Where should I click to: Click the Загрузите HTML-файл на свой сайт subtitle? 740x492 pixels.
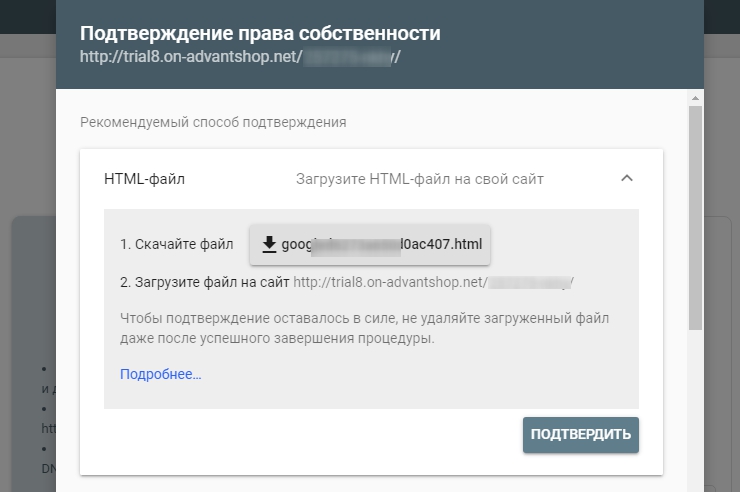420,179
